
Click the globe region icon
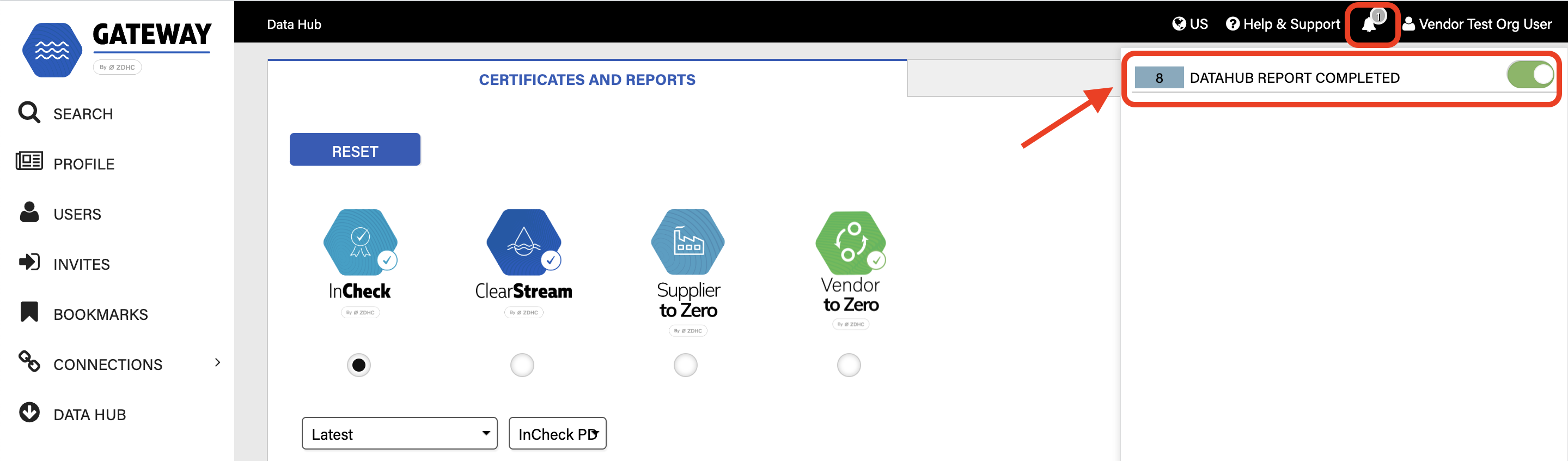tap(1179, 24)
